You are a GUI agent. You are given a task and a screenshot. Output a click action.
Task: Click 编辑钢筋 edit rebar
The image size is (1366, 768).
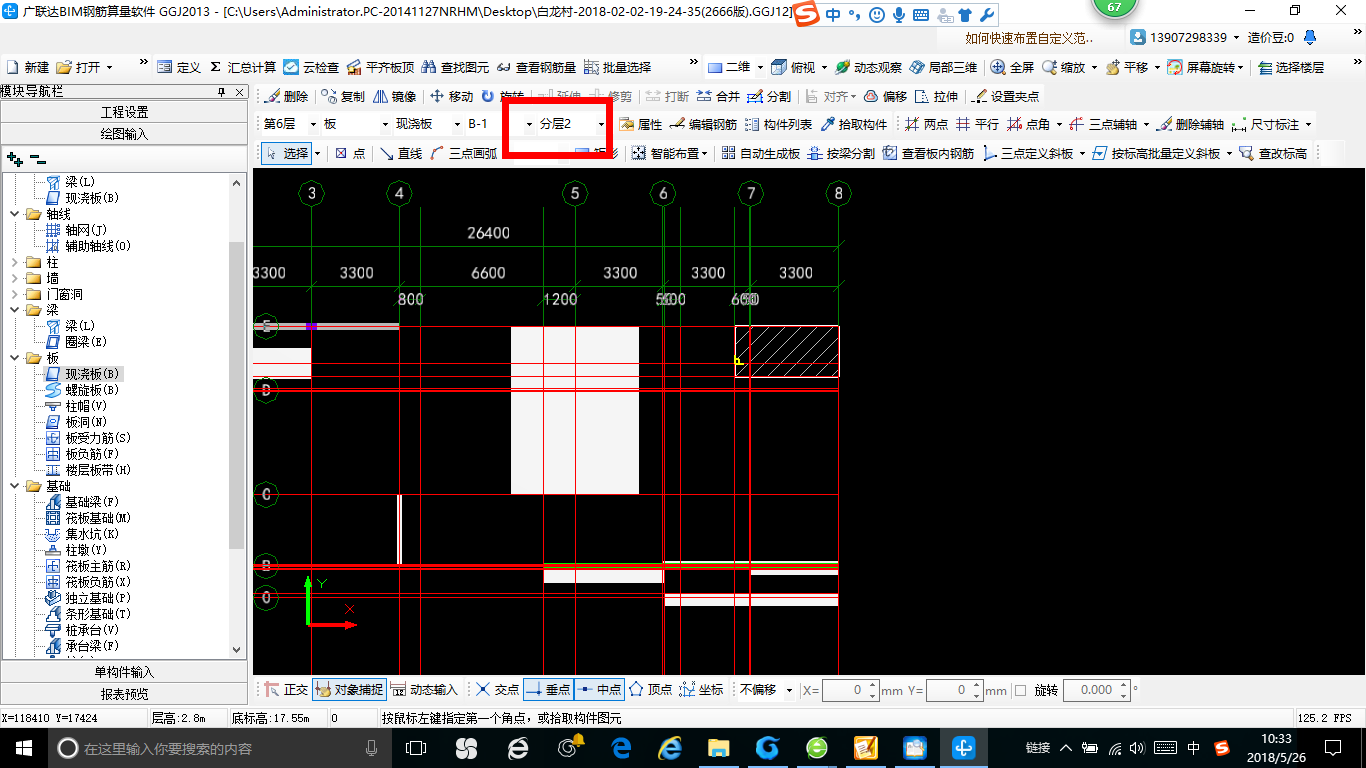(x=704, y=125)
